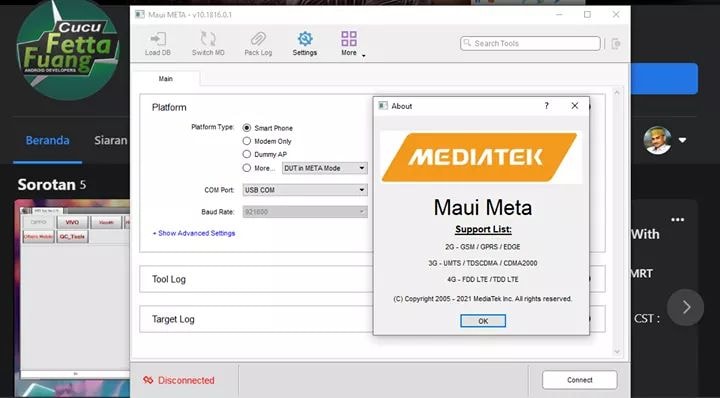This screenshot has height=398, width=720.
Task: Maximize the Maui META window
Action: 587,15
